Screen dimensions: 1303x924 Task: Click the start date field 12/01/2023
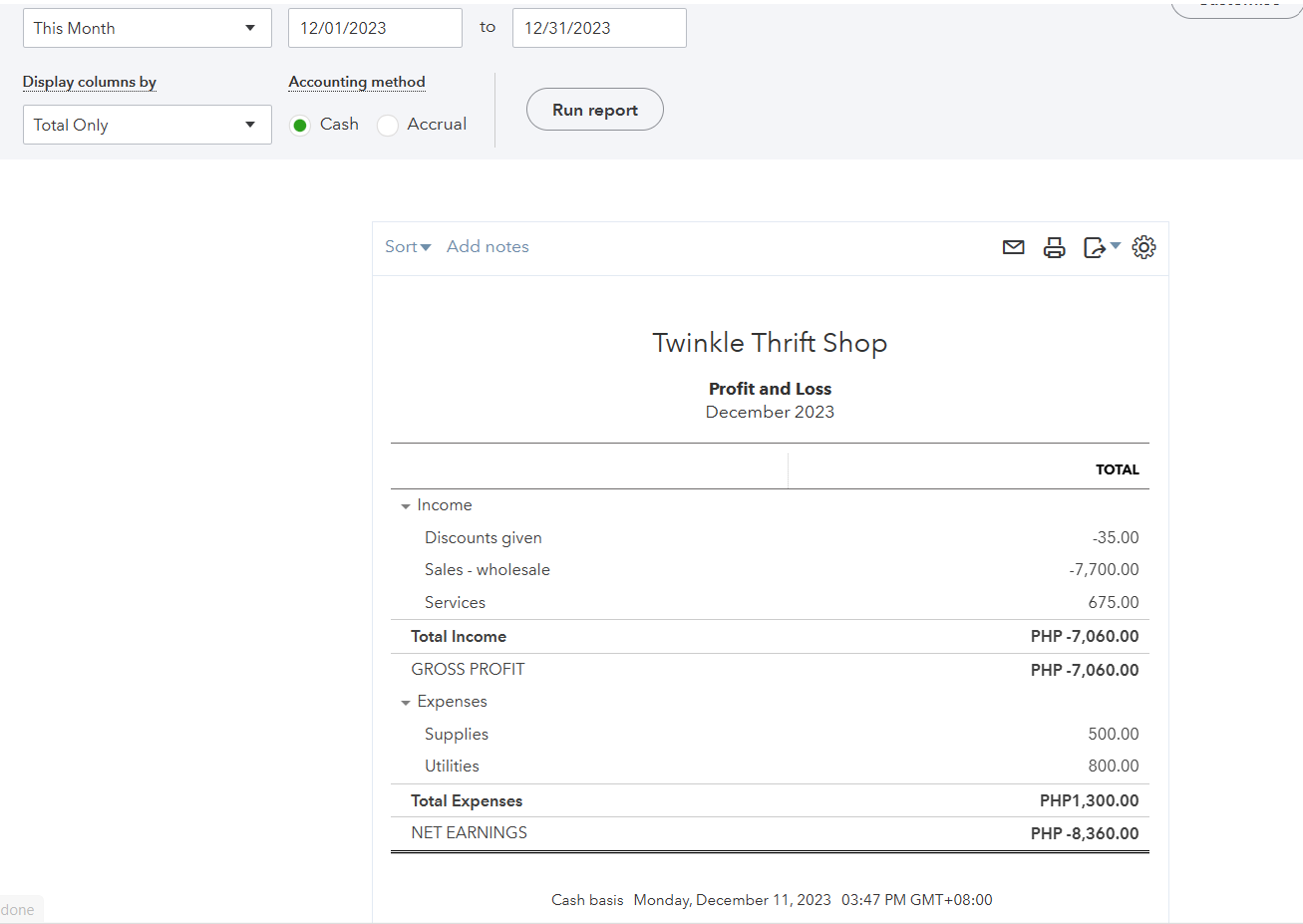point(374,28)
